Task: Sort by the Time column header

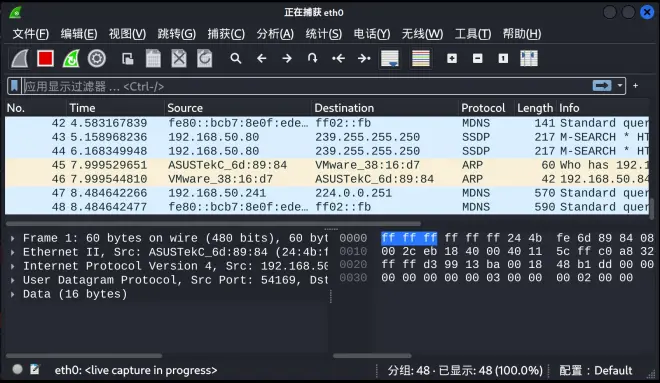Action: pos(115,108)
